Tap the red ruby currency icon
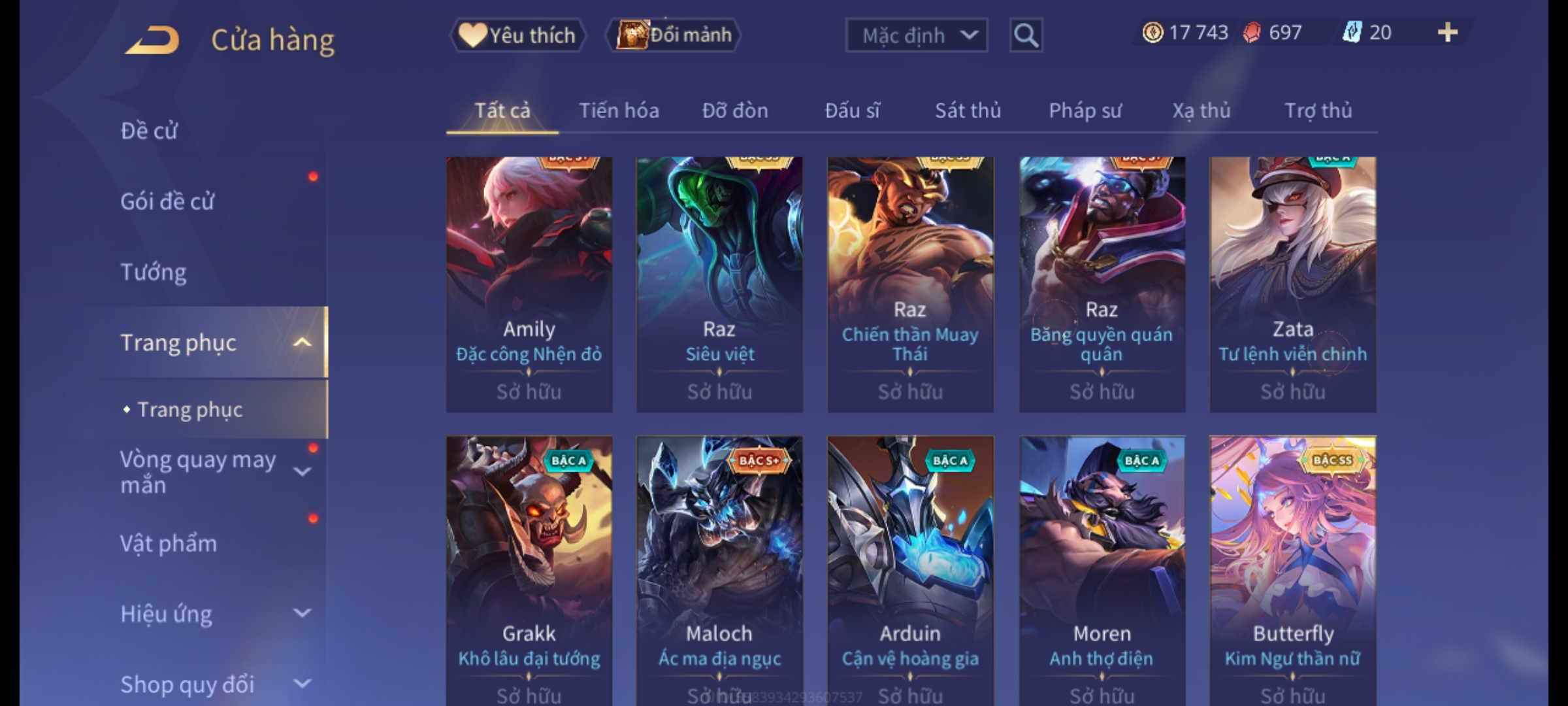1568x706 pixels. tap(1252, 33)
